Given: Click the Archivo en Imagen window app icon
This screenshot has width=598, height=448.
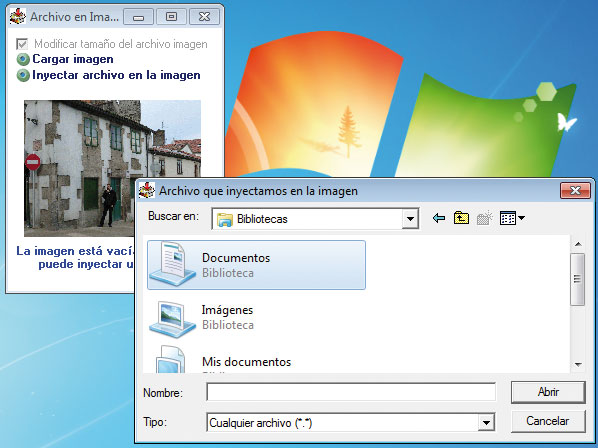Looking at the screenshot, I should [18, 16].
